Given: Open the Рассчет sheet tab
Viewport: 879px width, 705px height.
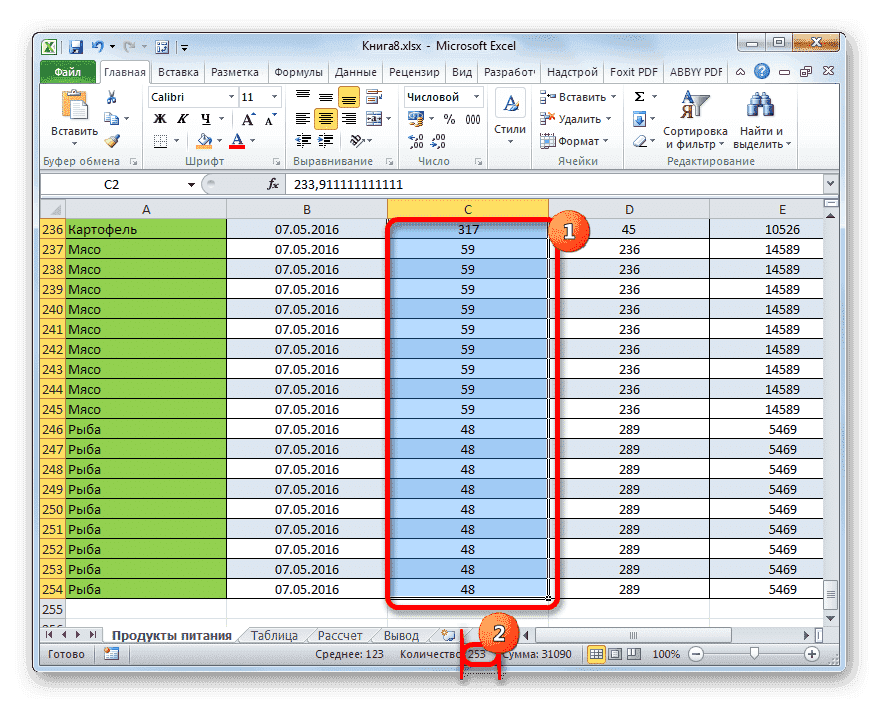Looking at the screenshot, I should tap(340, 634).
